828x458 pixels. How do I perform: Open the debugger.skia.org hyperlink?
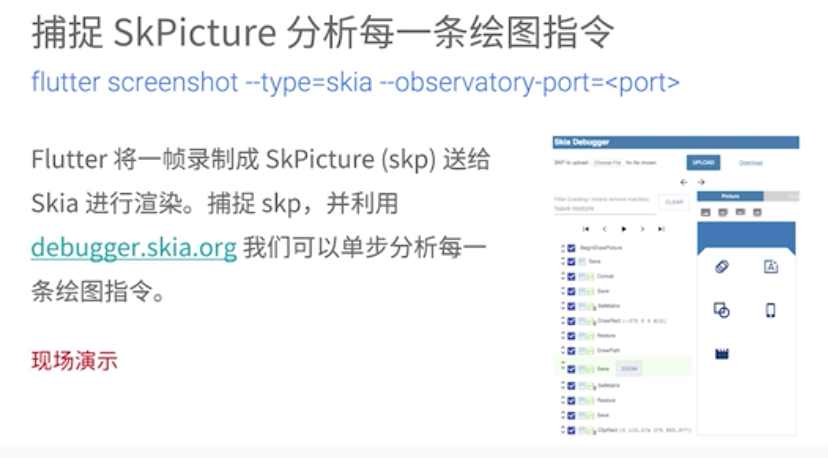click(x=134, y=247)
